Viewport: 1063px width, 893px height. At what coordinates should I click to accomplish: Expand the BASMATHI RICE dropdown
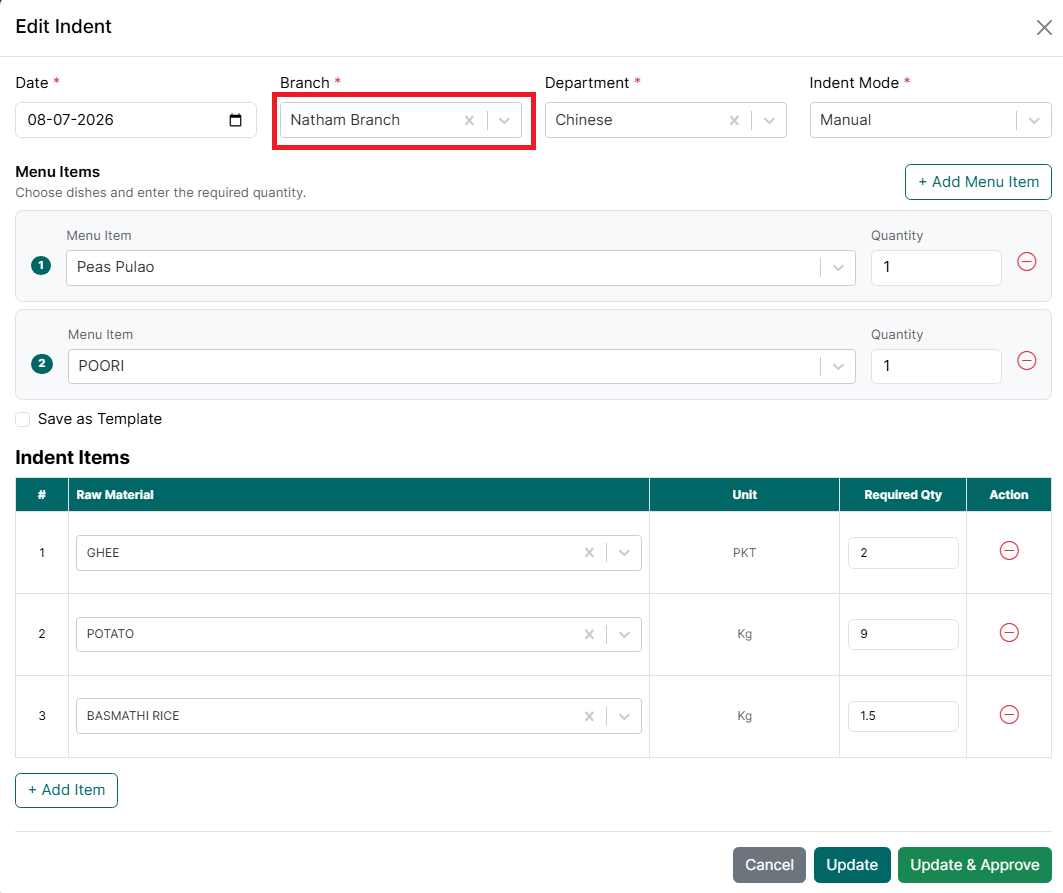coord(624,716)
